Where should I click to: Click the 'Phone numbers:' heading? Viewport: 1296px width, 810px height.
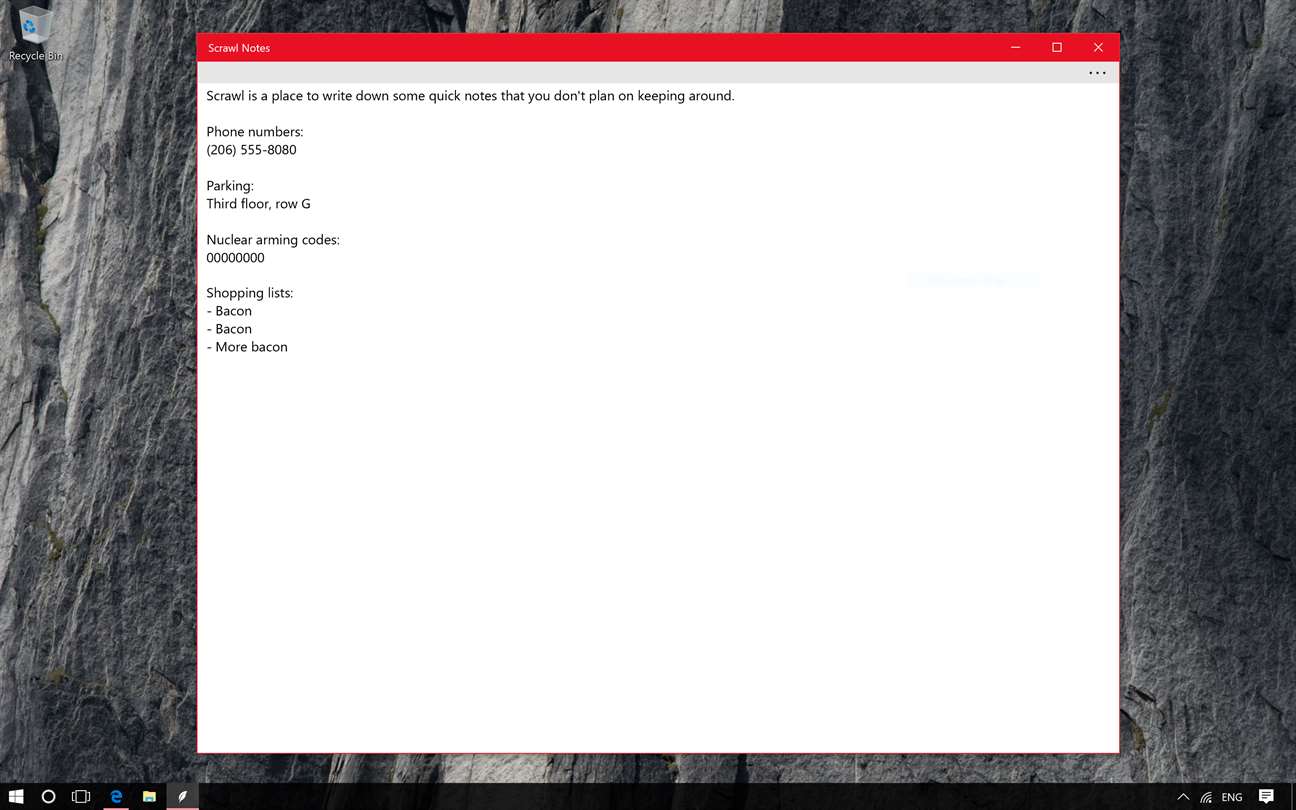click(x=255, y=132)
